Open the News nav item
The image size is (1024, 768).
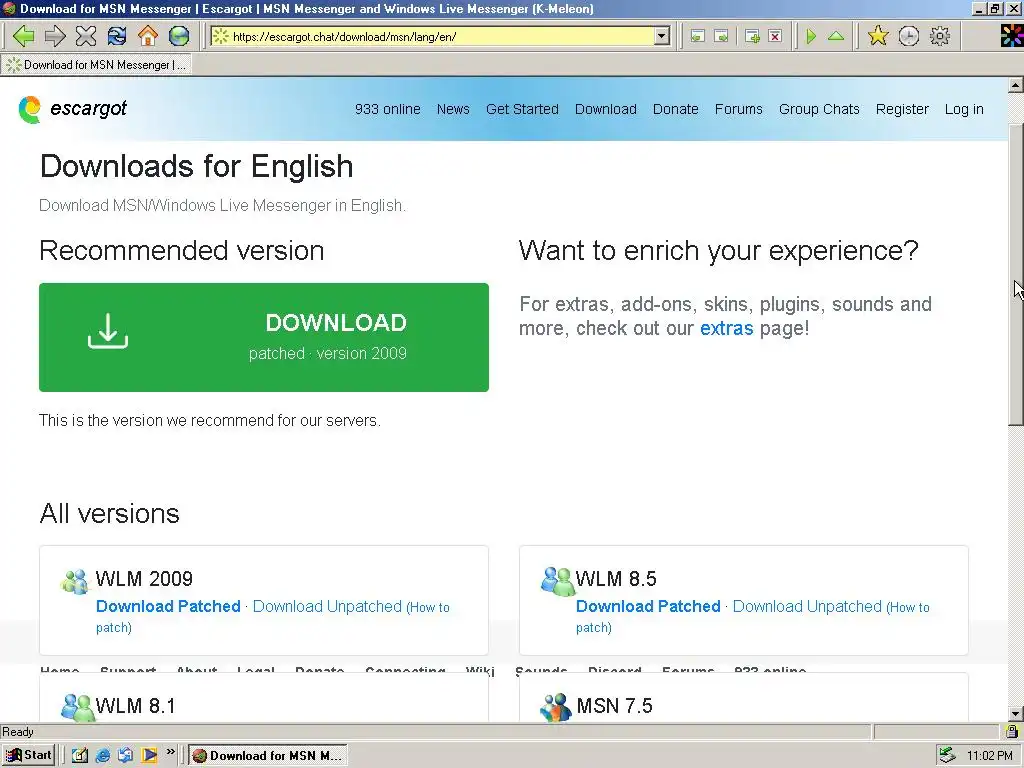coord(453,109)
